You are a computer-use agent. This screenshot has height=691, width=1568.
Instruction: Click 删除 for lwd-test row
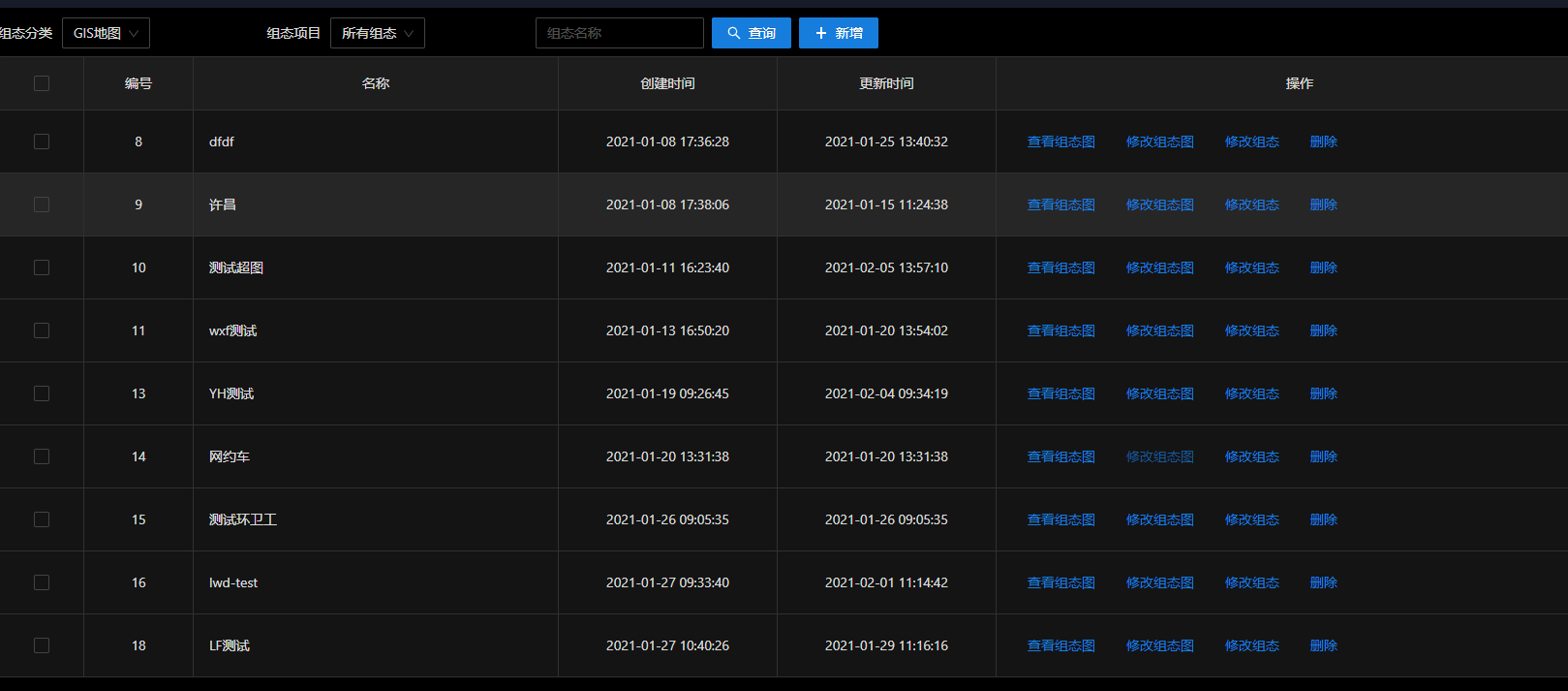[x=1324, y=582]
